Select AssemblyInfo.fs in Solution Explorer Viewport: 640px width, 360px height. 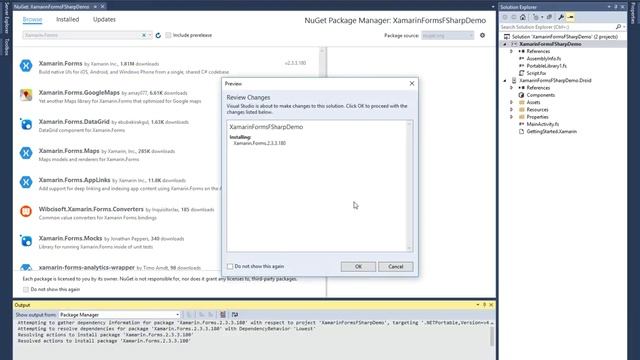[x=544, y=59]
